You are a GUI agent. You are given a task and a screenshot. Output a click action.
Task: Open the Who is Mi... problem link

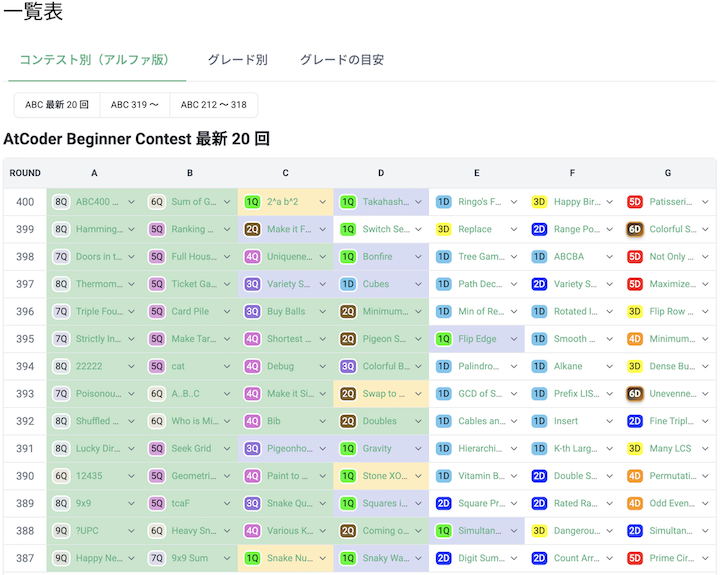coord(195,421)
